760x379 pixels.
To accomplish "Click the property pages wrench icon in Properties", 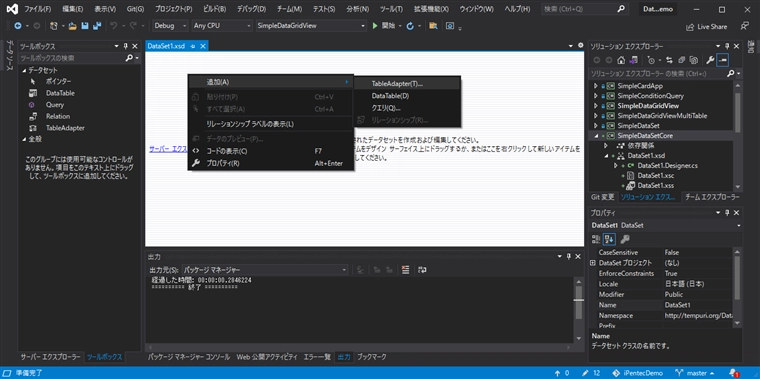I will pyautogui.click(x=625, y=238).
